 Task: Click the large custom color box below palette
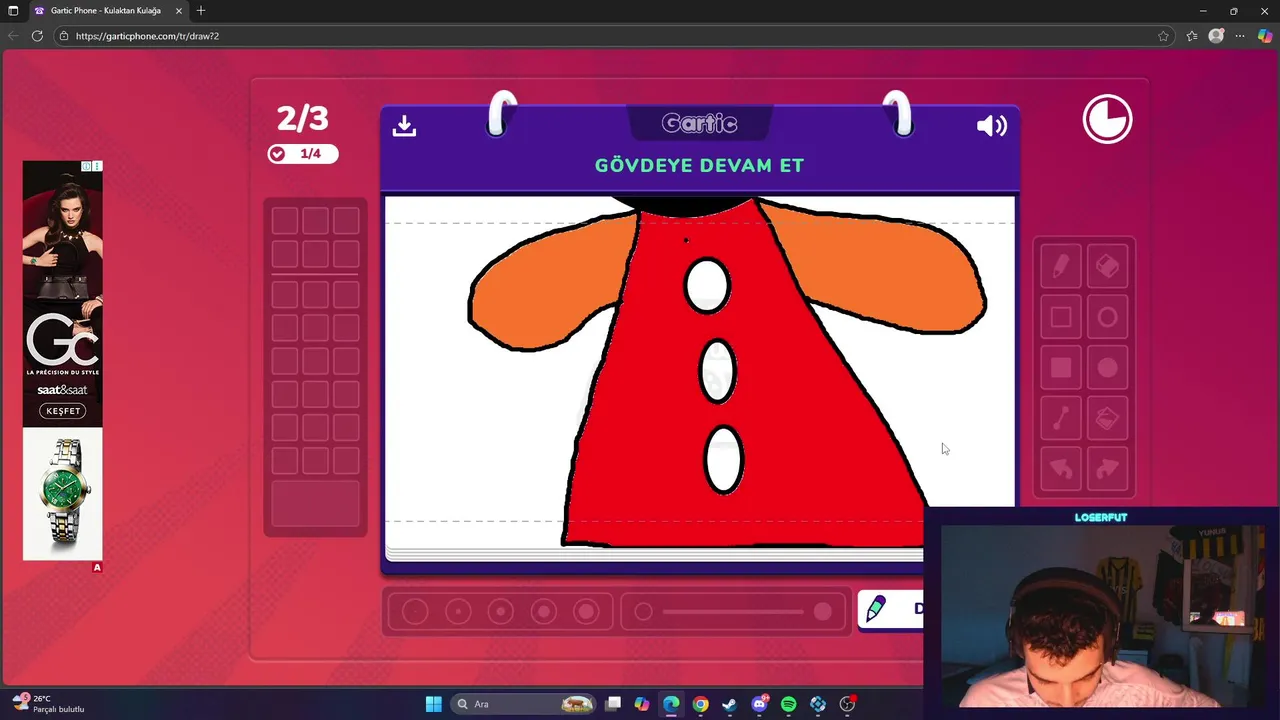pos(315,503)
